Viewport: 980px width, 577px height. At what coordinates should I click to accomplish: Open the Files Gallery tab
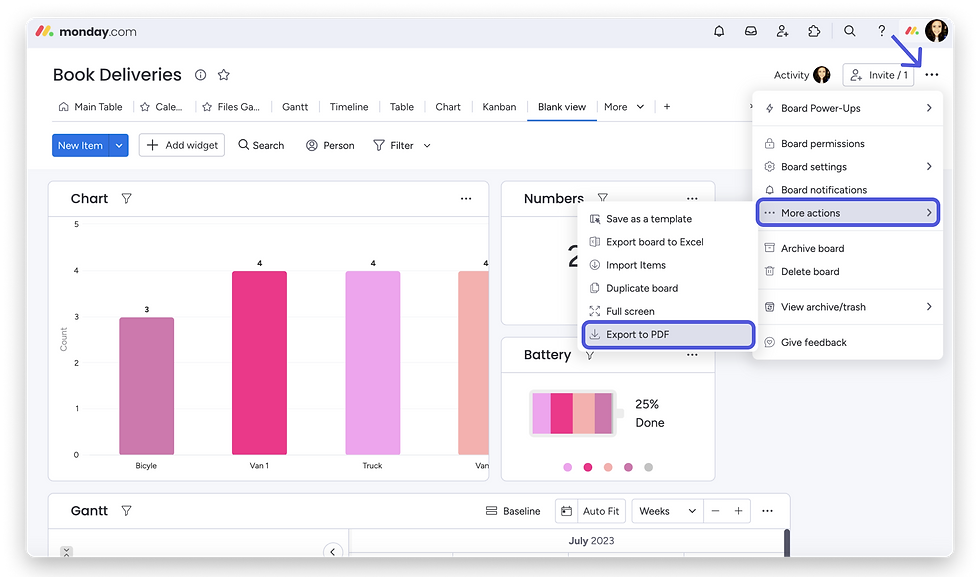coord(231,107)
